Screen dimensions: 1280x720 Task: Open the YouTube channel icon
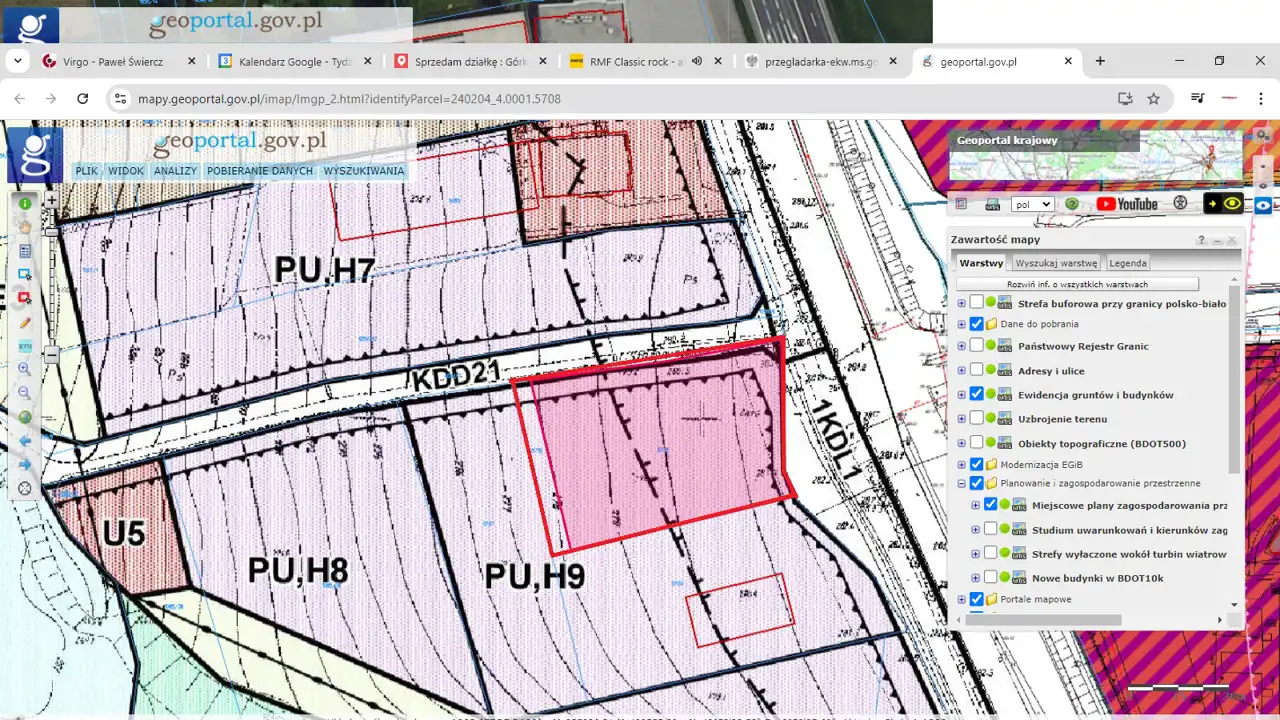(1126, 204)
